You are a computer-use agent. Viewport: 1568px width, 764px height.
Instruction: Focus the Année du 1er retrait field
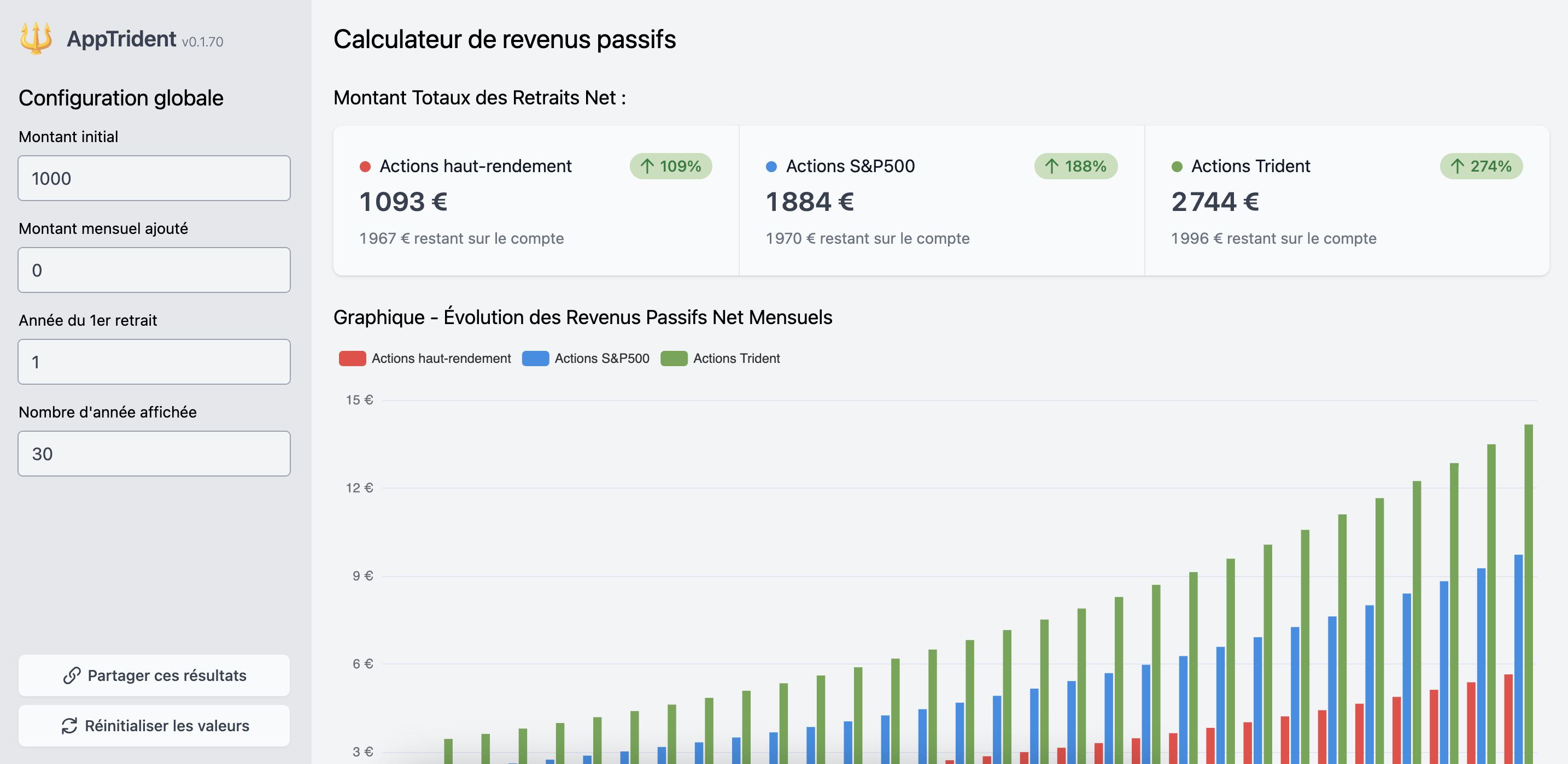(x=154, y=362)
